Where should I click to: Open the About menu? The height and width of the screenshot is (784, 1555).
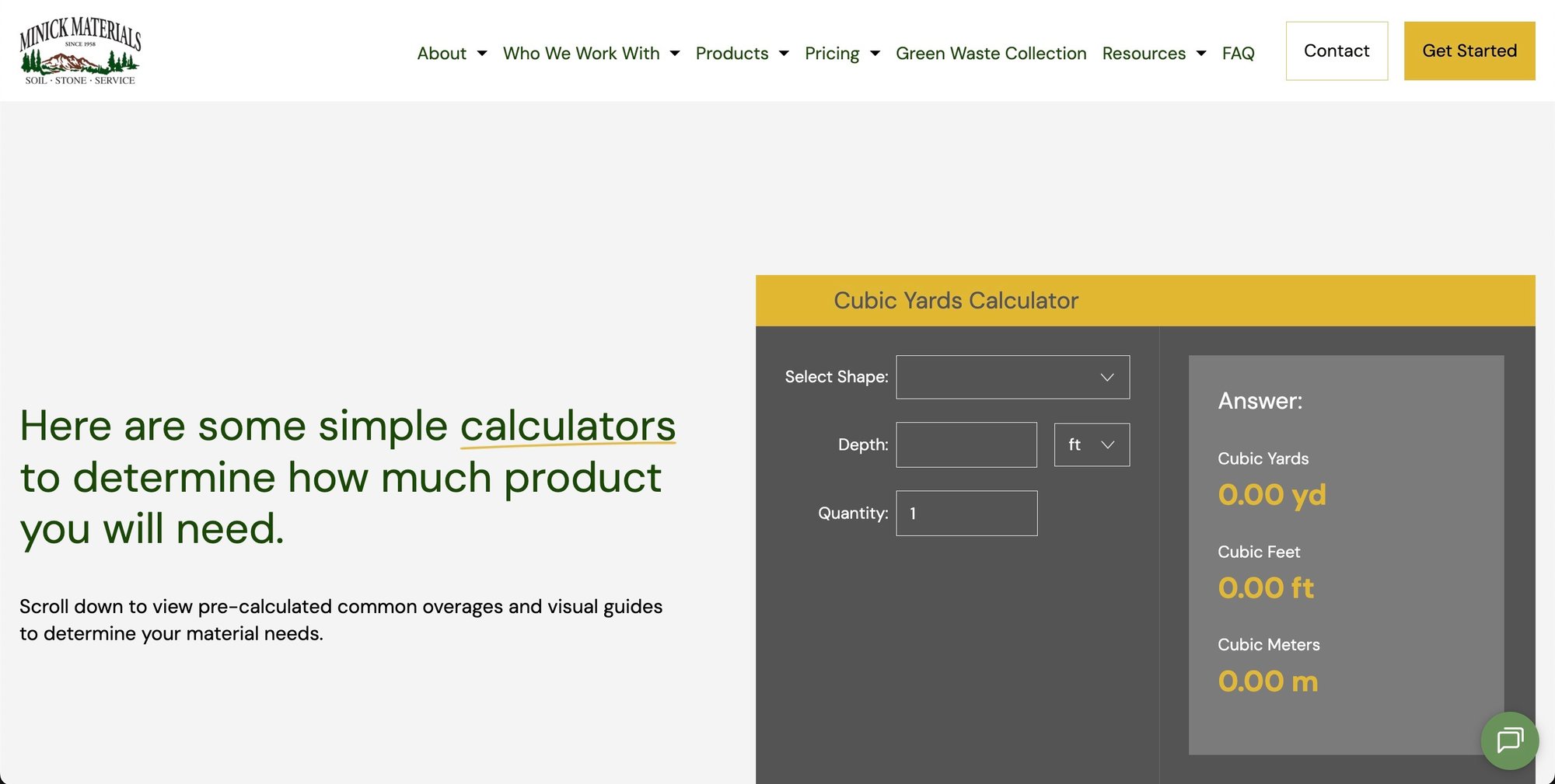coord(442,53)
